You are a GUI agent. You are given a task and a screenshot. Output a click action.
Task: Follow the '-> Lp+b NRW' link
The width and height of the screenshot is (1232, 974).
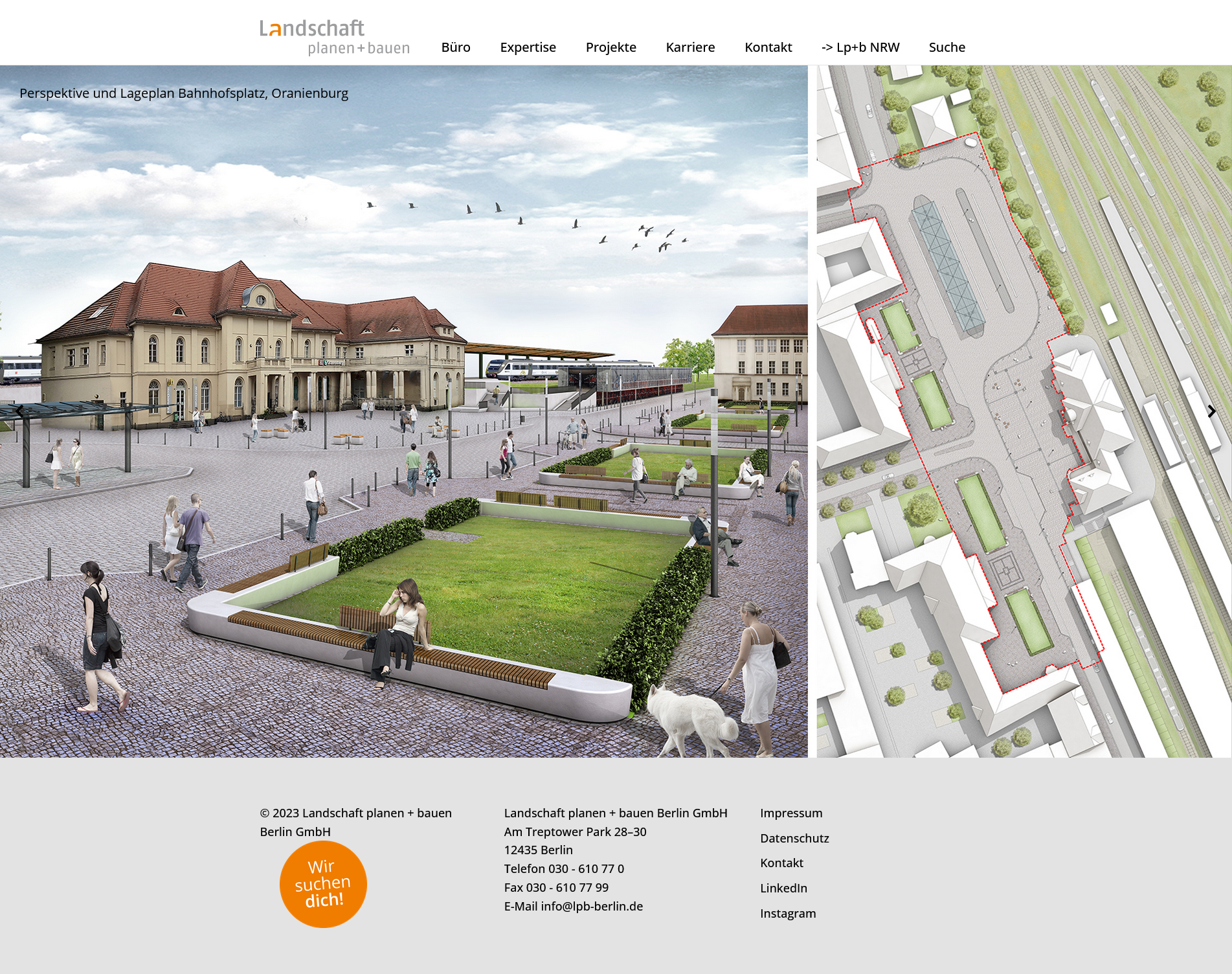(x=860, y=47)
